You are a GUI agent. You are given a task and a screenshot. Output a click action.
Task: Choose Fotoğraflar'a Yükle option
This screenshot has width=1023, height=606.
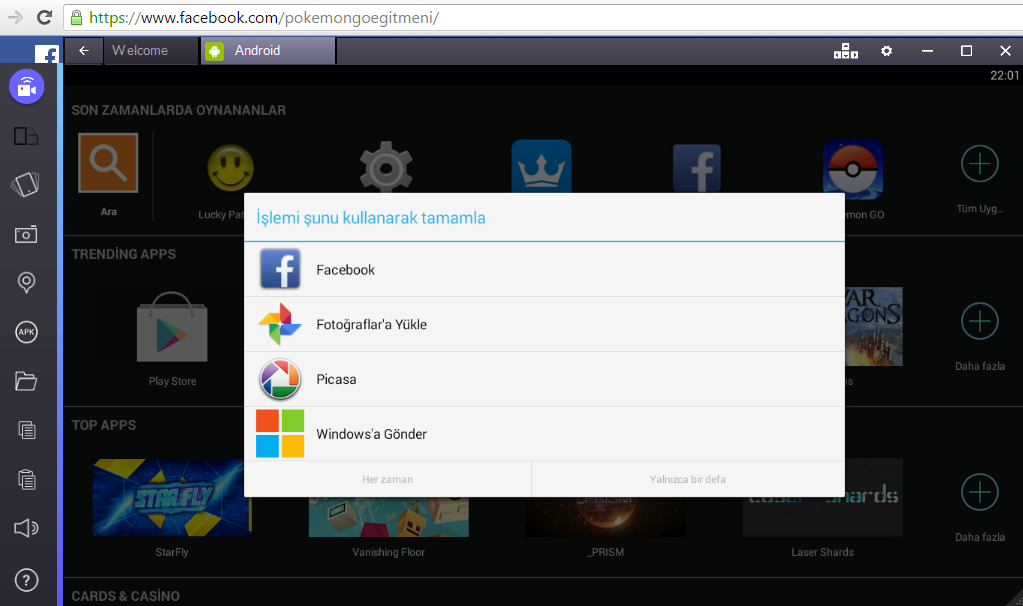click(544, 324)
